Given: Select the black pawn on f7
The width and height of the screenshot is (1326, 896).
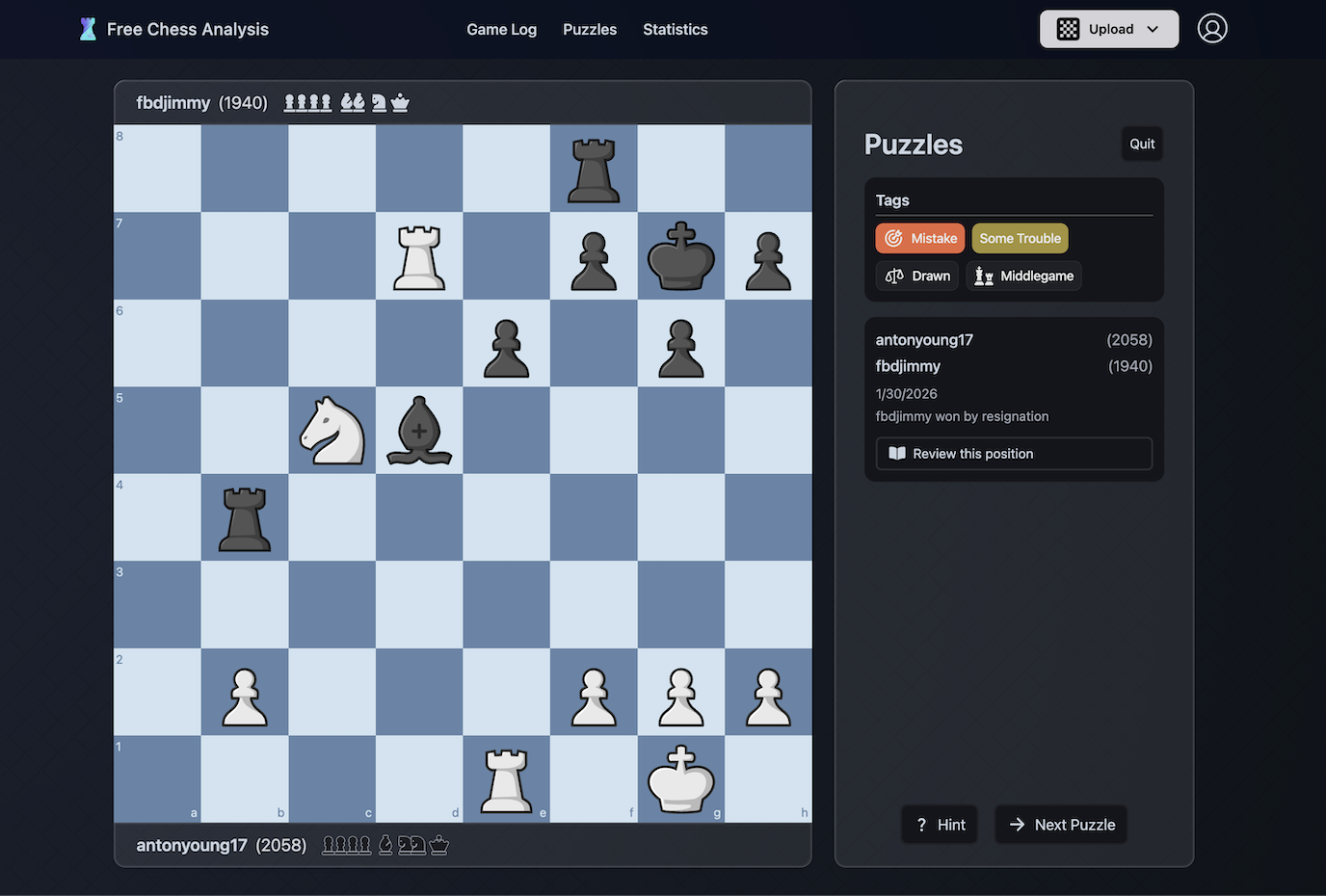Looking at the screenshot, I should coord(594,260).
